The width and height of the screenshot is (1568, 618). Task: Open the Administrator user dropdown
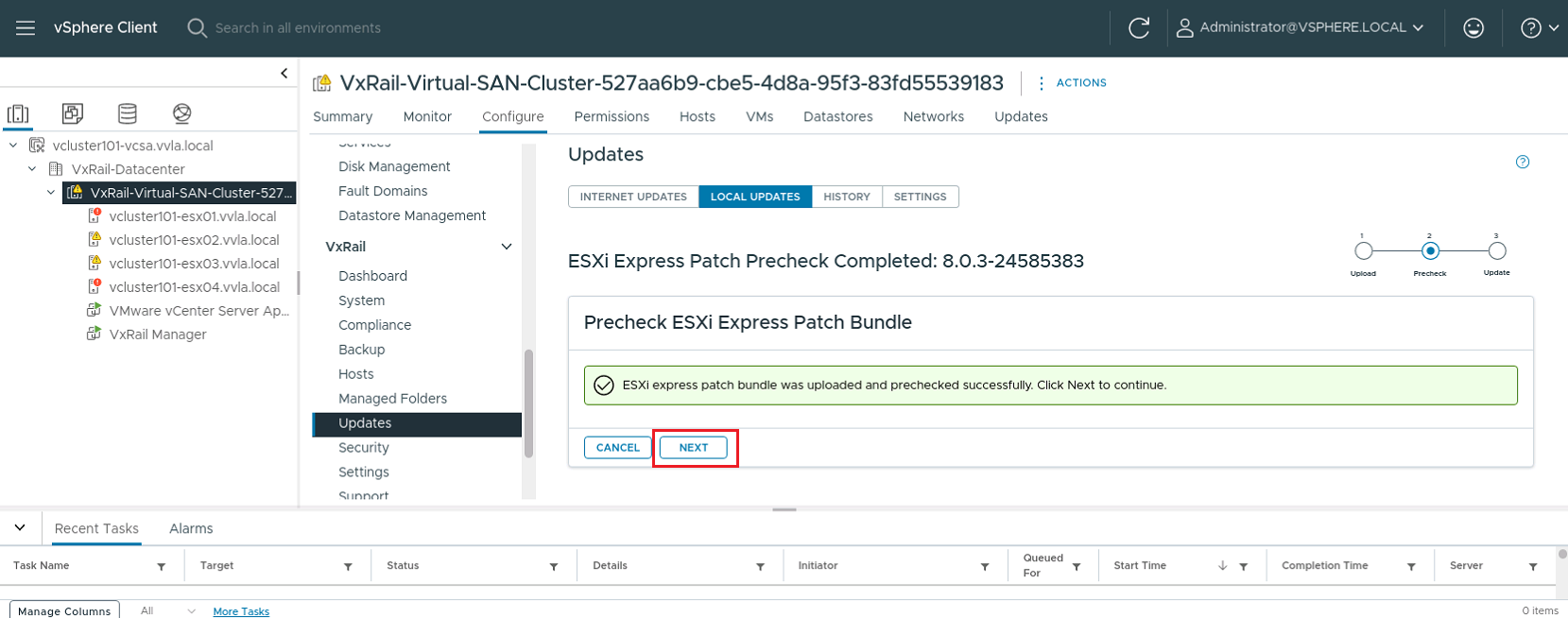click(x=1301, y=28)
